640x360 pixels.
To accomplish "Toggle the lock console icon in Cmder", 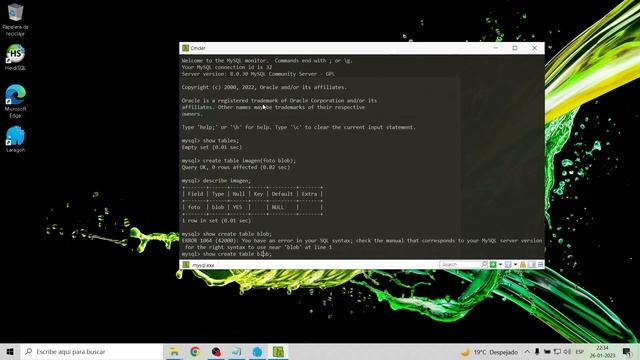I will 523,265.
